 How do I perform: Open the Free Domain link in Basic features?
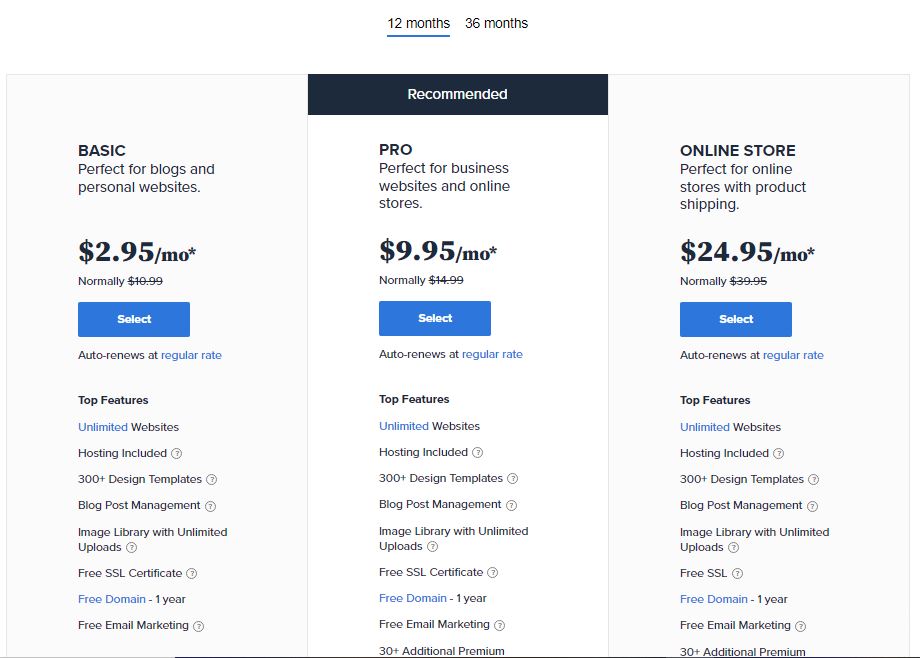(104, 599)
